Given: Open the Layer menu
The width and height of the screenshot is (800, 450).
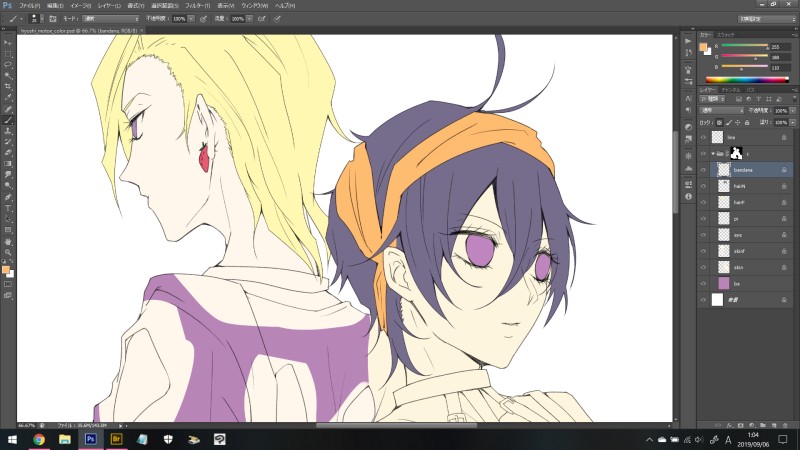Looking at the screenshot, I should click(109, 6).
